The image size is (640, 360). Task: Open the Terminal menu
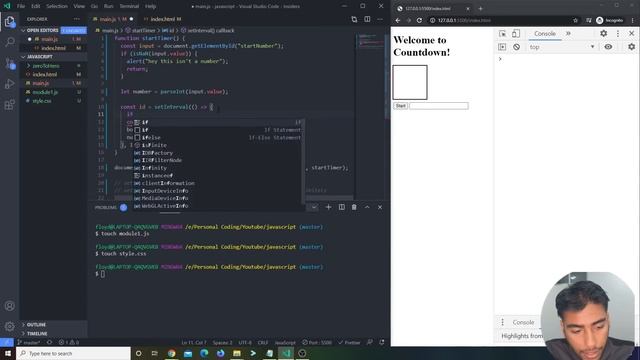129,6
